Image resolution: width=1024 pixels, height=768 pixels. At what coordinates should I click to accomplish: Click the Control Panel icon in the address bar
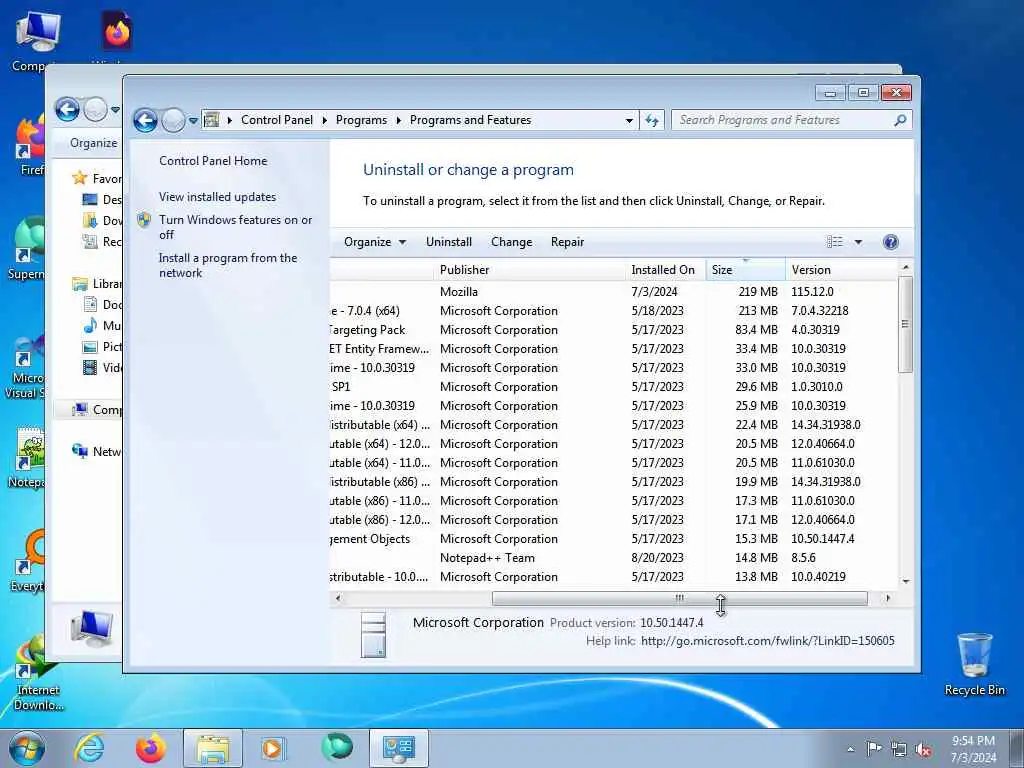pos(211,120)
